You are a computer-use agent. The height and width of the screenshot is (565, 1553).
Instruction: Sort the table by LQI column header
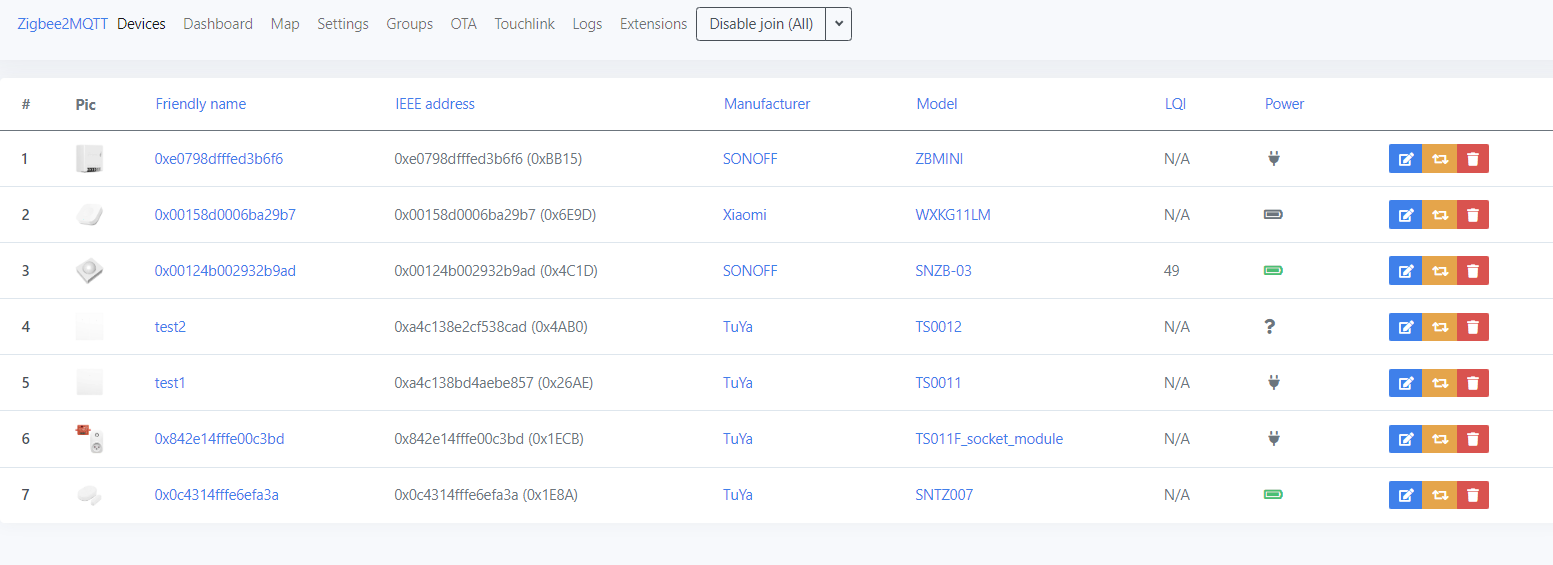pyautogui.click(x=1175, y=104)
